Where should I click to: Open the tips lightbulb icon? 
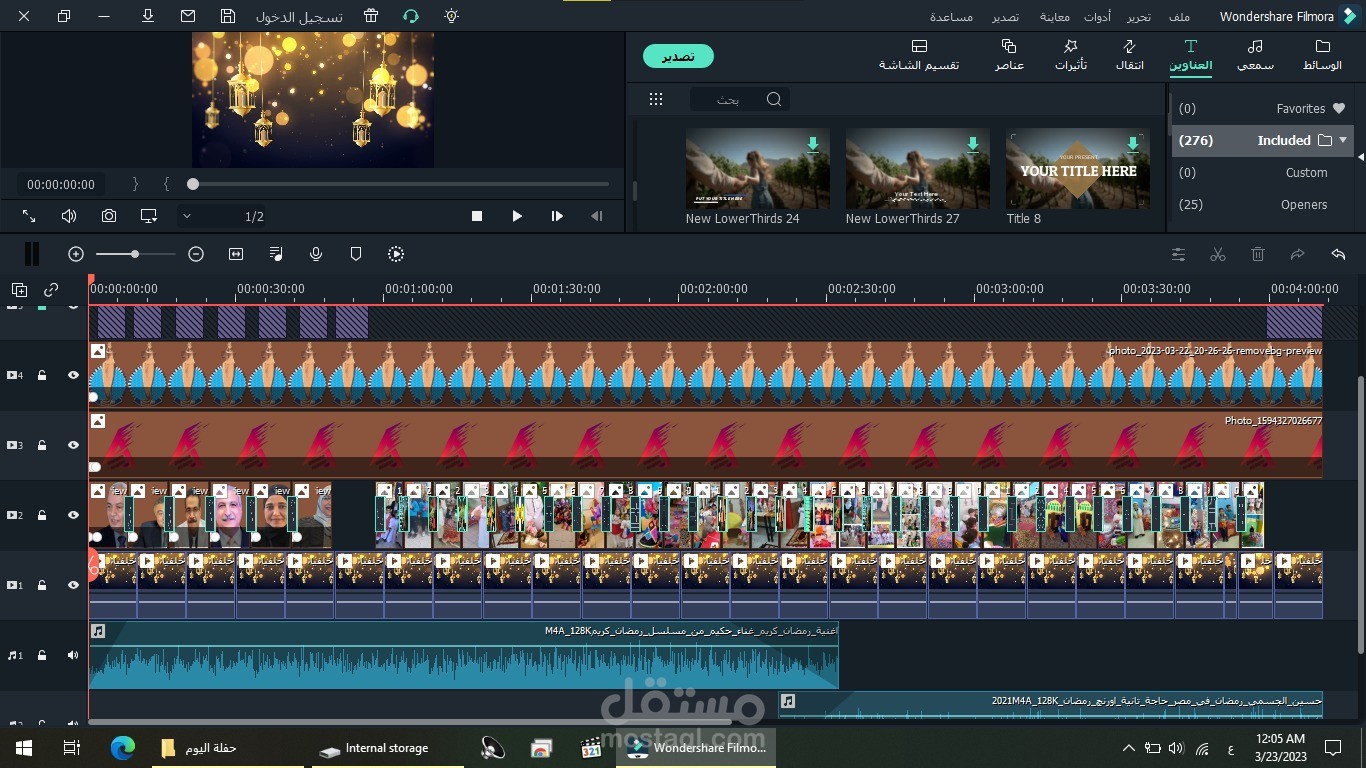pyautogui.click(x=452, y=16)
